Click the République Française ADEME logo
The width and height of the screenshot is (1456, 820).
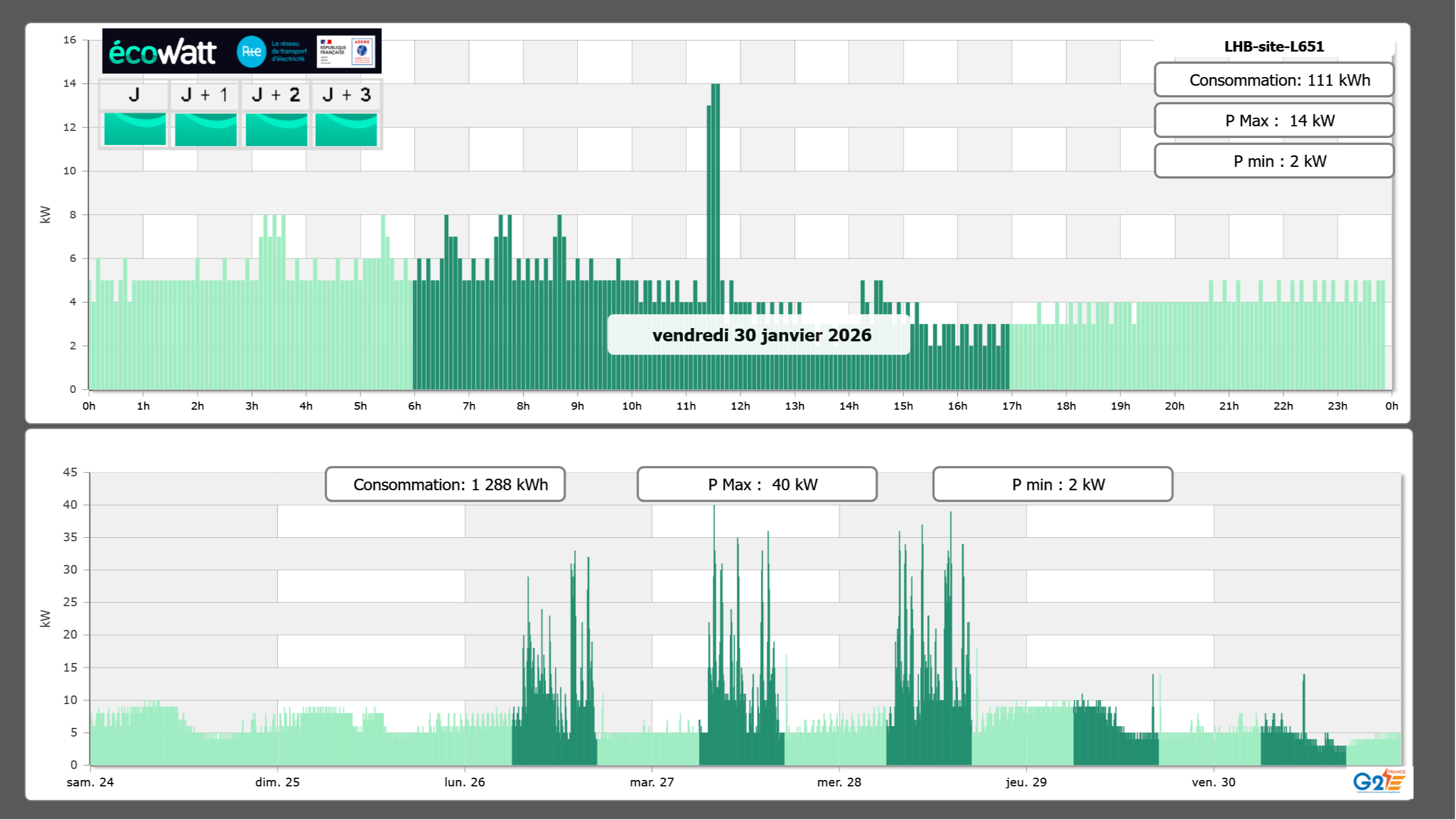click(x=346, y=52)
